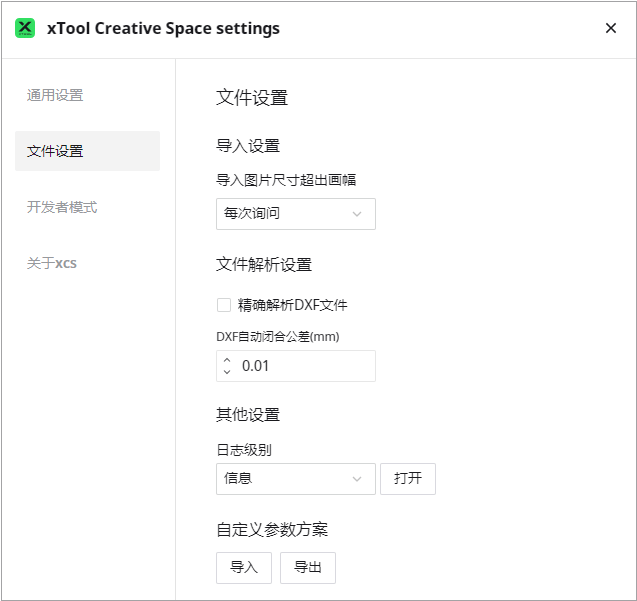This screenshot has width=637, height=601.
Task: Click the chevron in 每次询问 dropdown
Action: [x=357, y=214]
